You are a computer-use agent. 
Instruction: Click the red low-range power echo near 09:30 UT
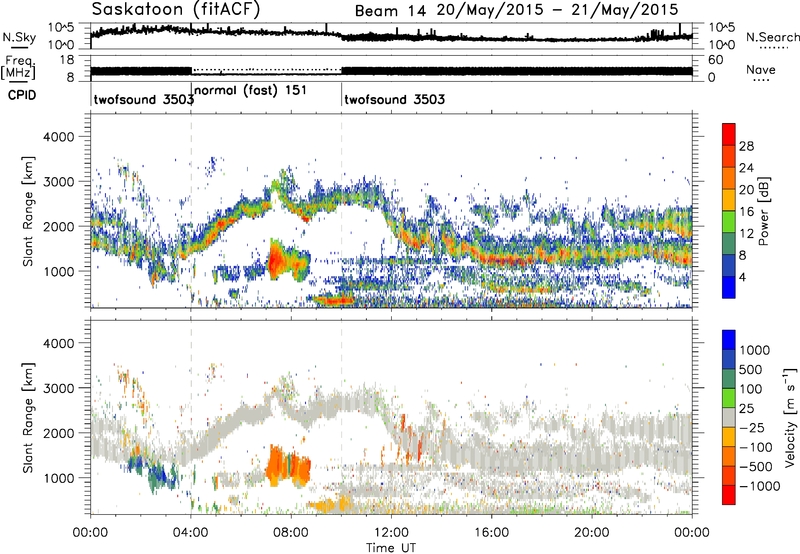pos(333,300)
